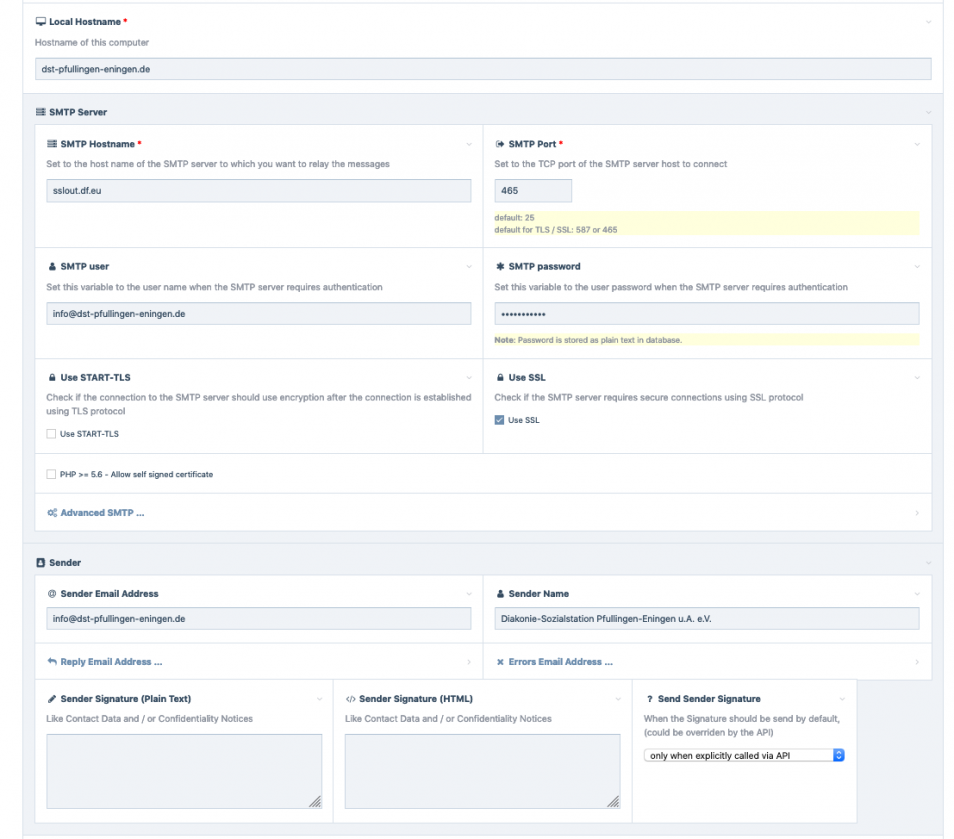Click the user icon beside SMTP user

pos(52,267)
